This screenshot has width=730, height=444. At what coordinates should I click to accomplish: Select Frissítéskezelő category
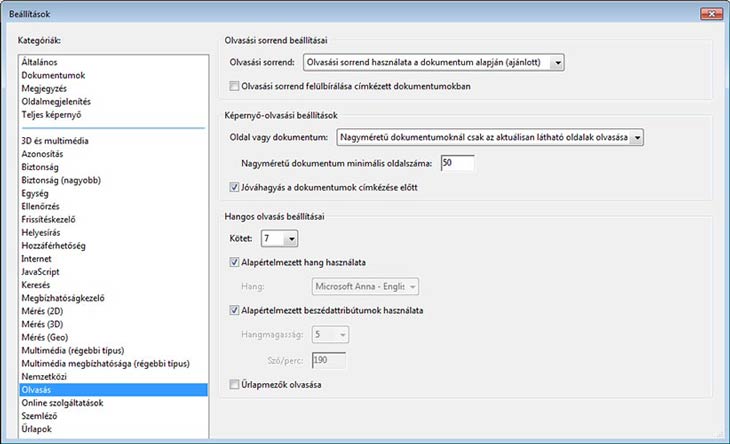coord(114,219)
